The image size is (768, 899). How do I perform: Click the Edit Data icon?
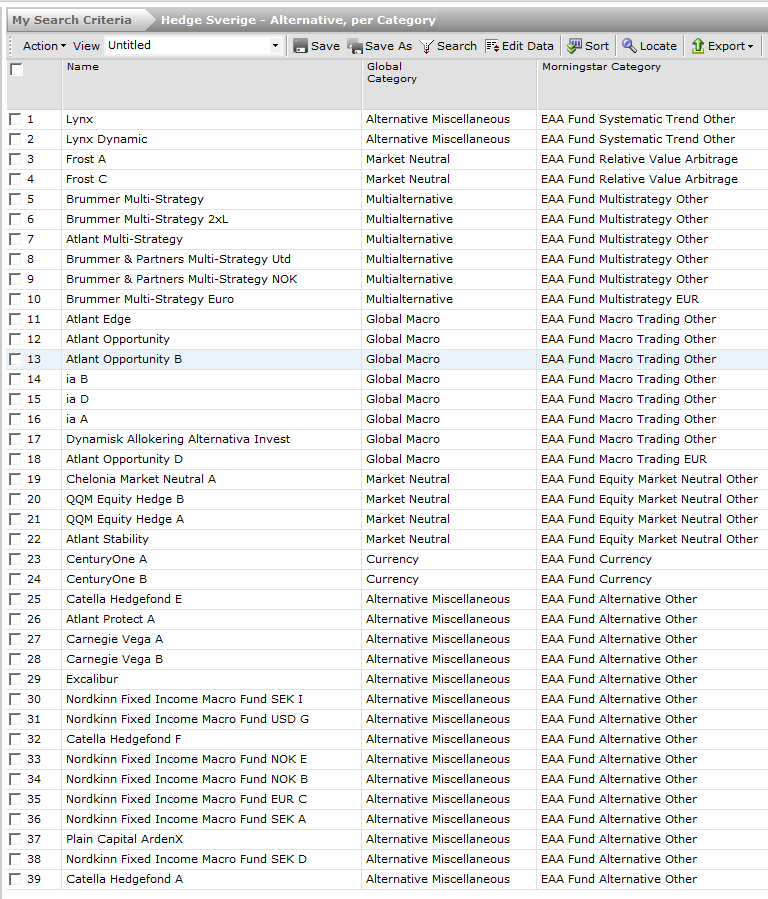(492, 46)
